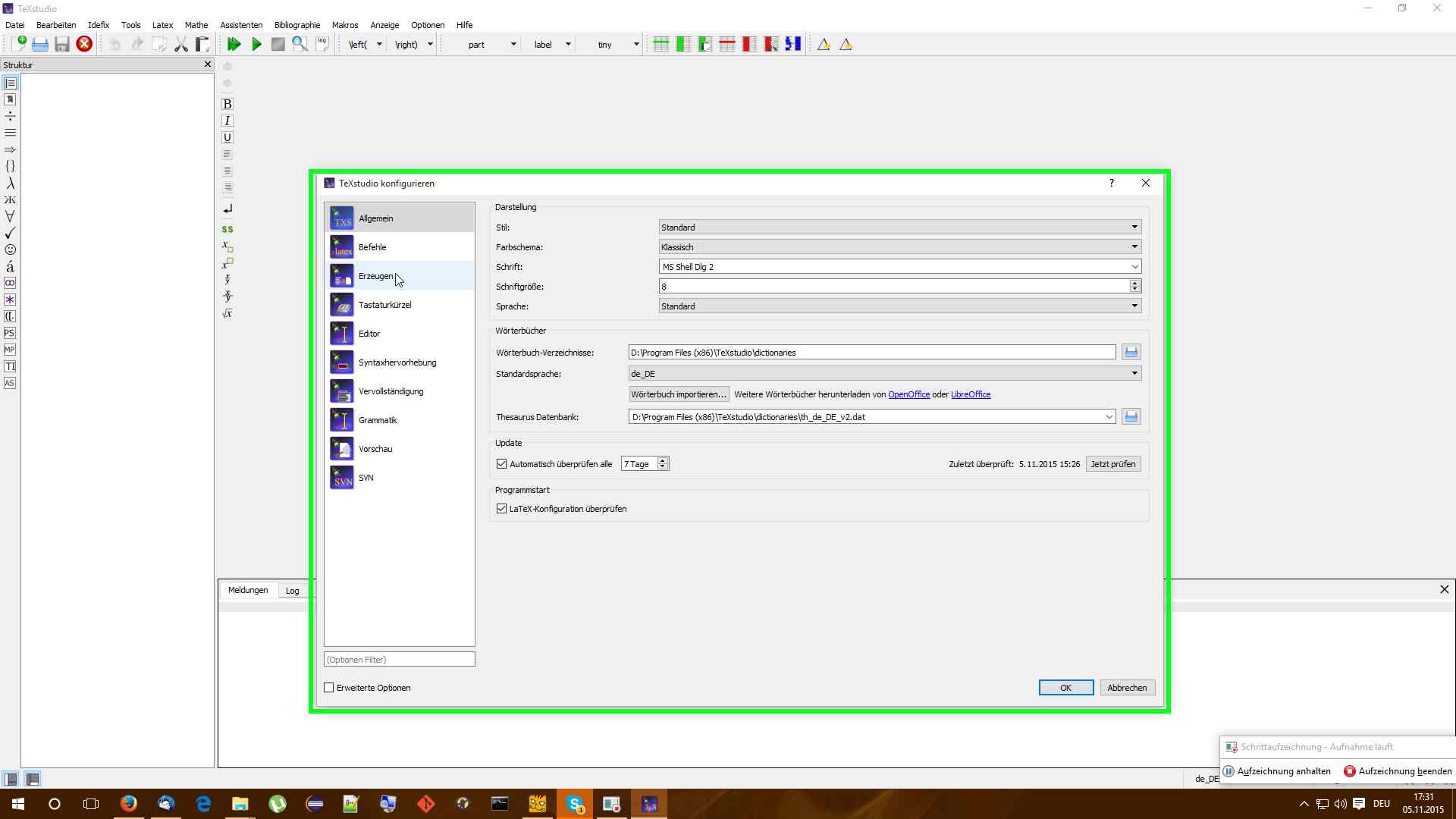
Task: Click the Underline U formatting icon
Action: [x=227, y=137]
